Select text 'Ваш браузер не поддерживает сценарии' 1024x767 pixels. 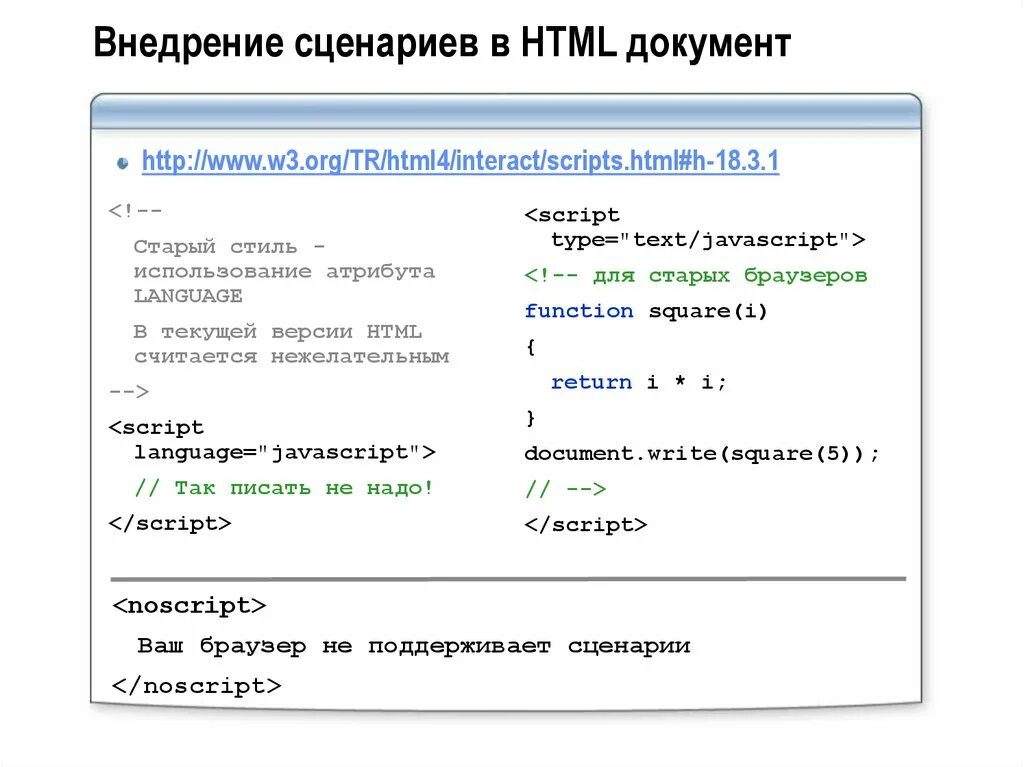click(413, 646)
